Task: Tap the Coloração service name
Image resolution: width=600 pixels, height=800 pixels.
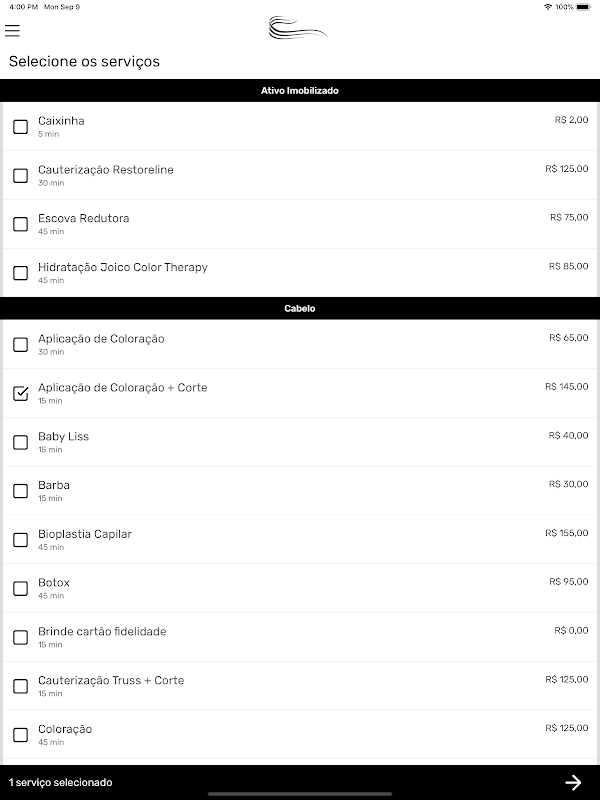Action: click(65, 729)
